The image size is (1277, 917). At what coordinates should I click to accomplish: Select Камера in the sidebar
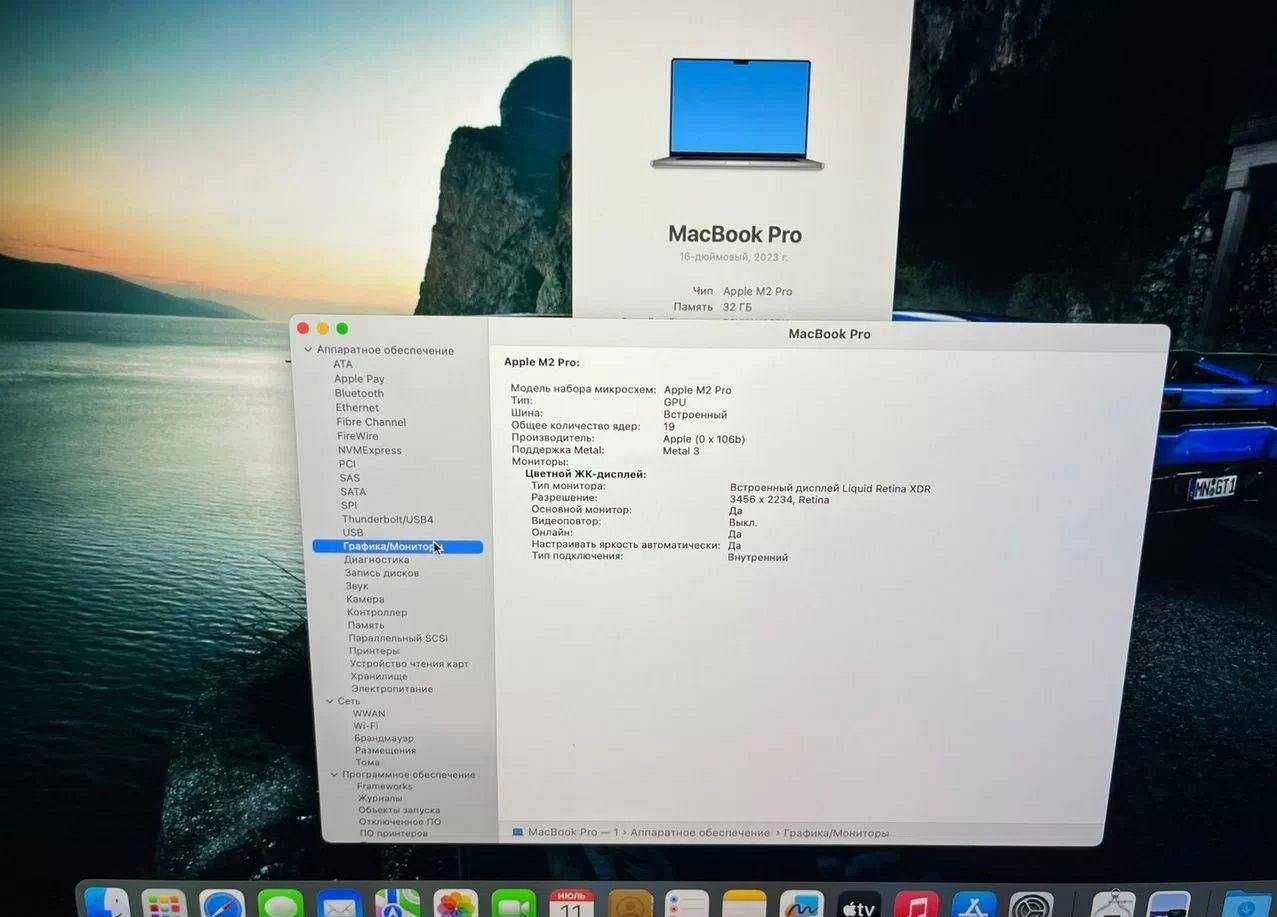[x=365, y=599]
